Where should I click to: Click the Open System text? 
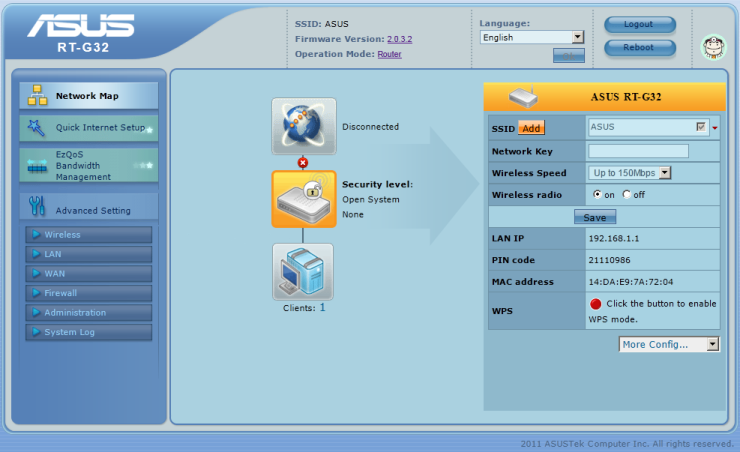pos(371,200)
